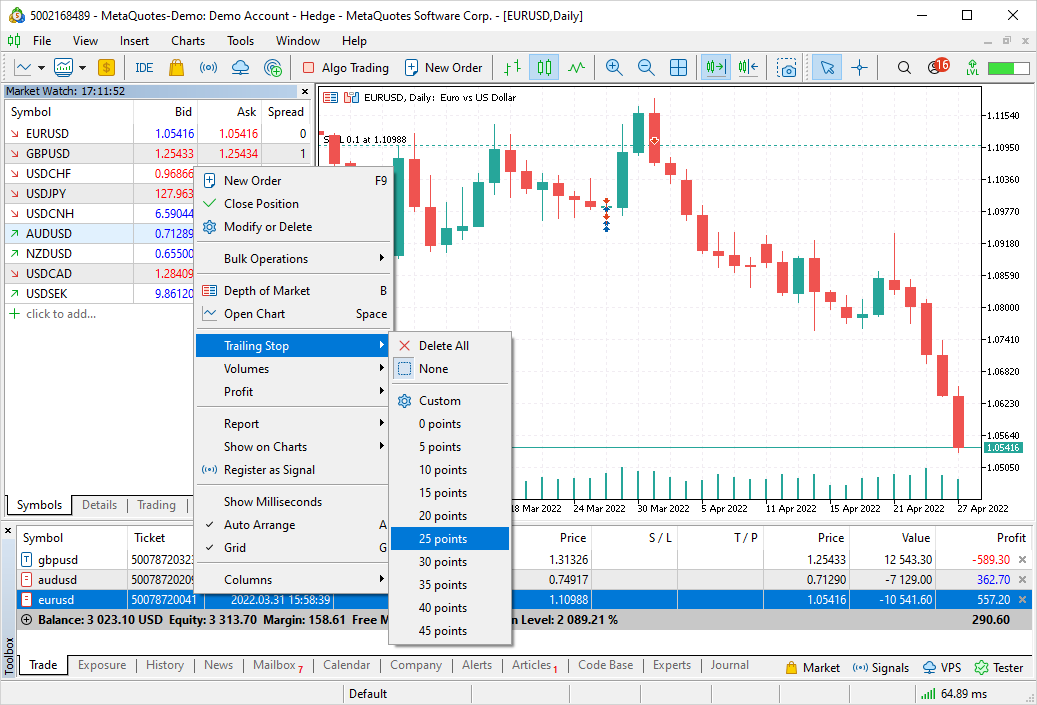The height and width of the screenshot is (705, 1037).
Task: Open the History tab in Toolbox
Action: point(165,665)
